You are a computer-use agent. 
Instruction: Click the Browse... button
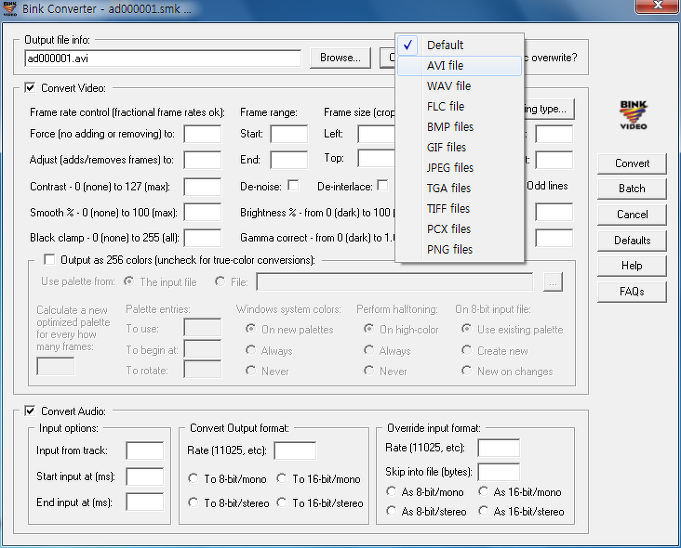click(x=340, y=58)
